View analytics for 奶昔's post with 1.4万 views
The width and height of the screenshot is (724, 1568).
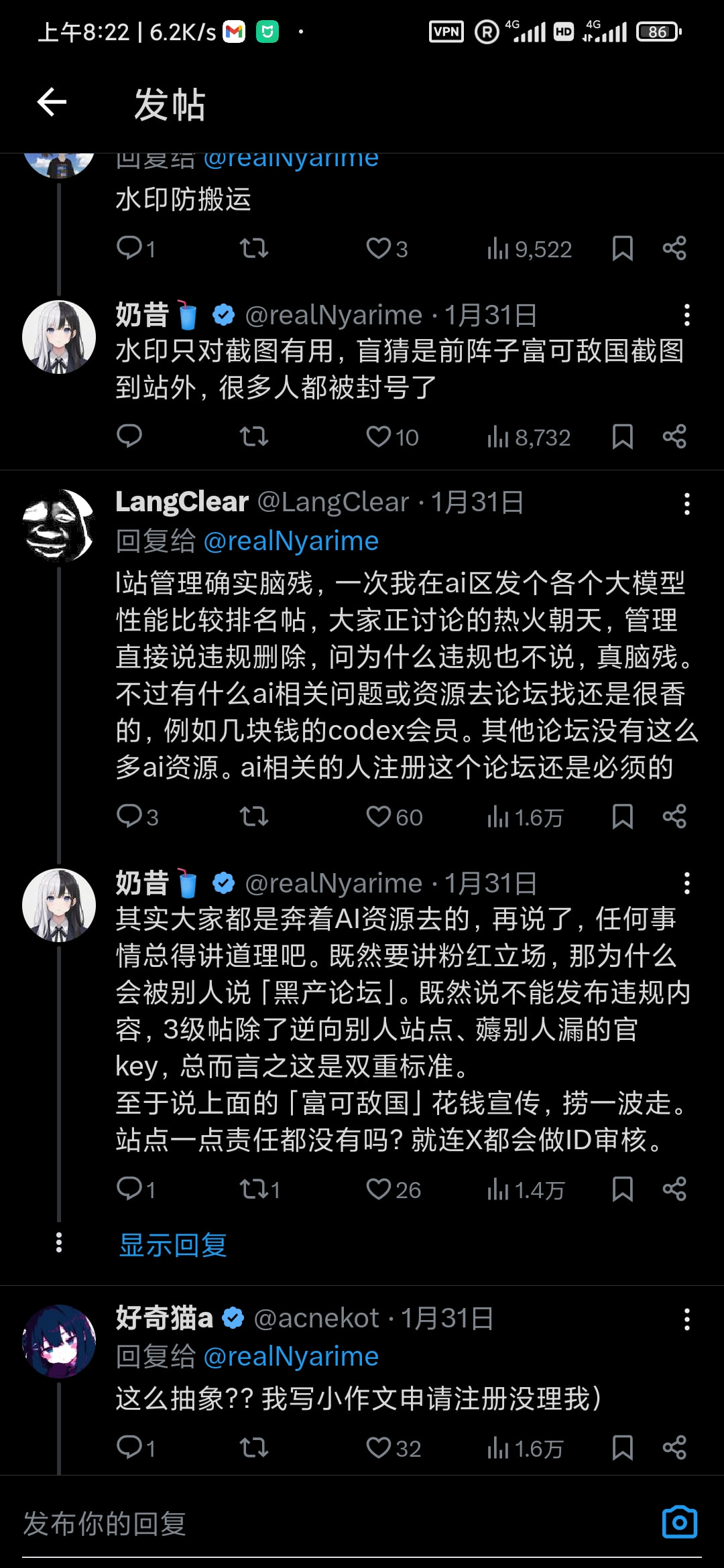[x=525, y=1189]
